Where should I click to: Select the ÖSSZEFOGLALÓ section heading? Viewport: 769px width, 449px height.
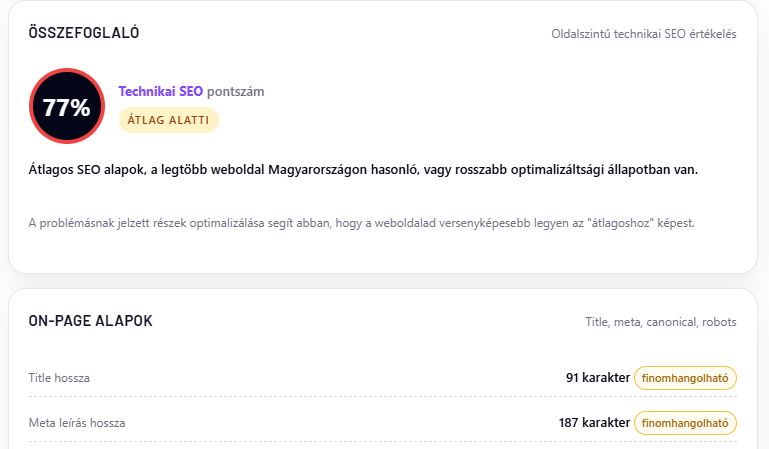(84, 33)
